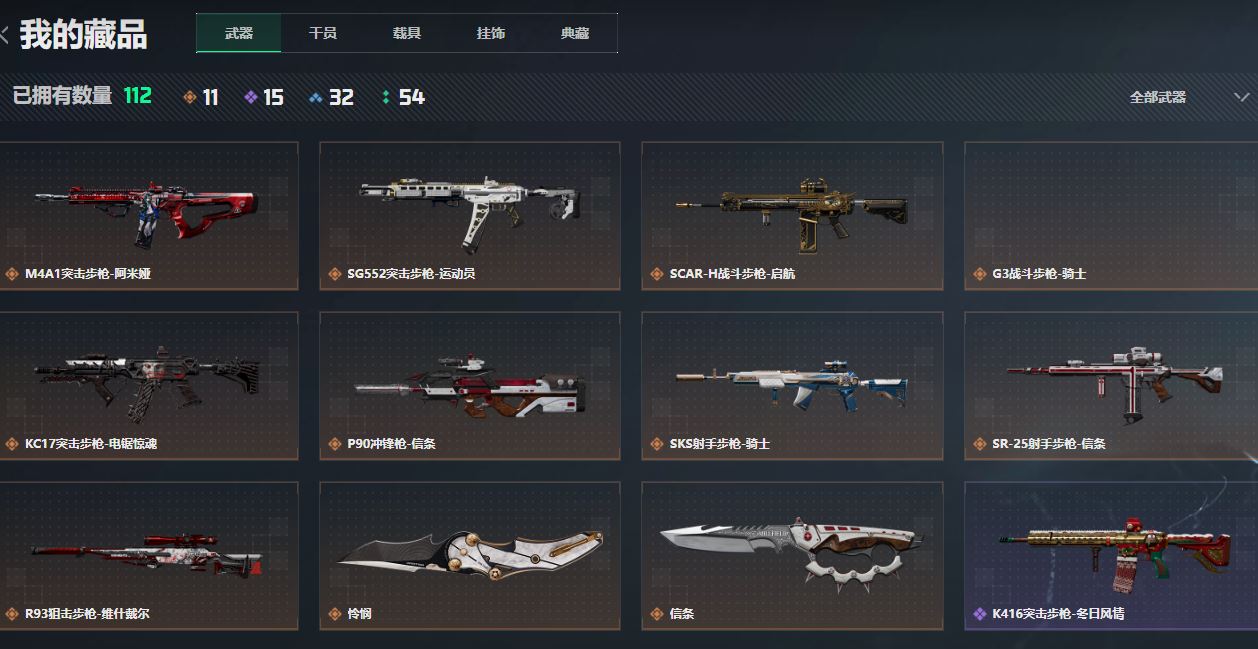Select the green rarity filter showing 54
Screen dimensions: 1258x649
coord(403,97)
